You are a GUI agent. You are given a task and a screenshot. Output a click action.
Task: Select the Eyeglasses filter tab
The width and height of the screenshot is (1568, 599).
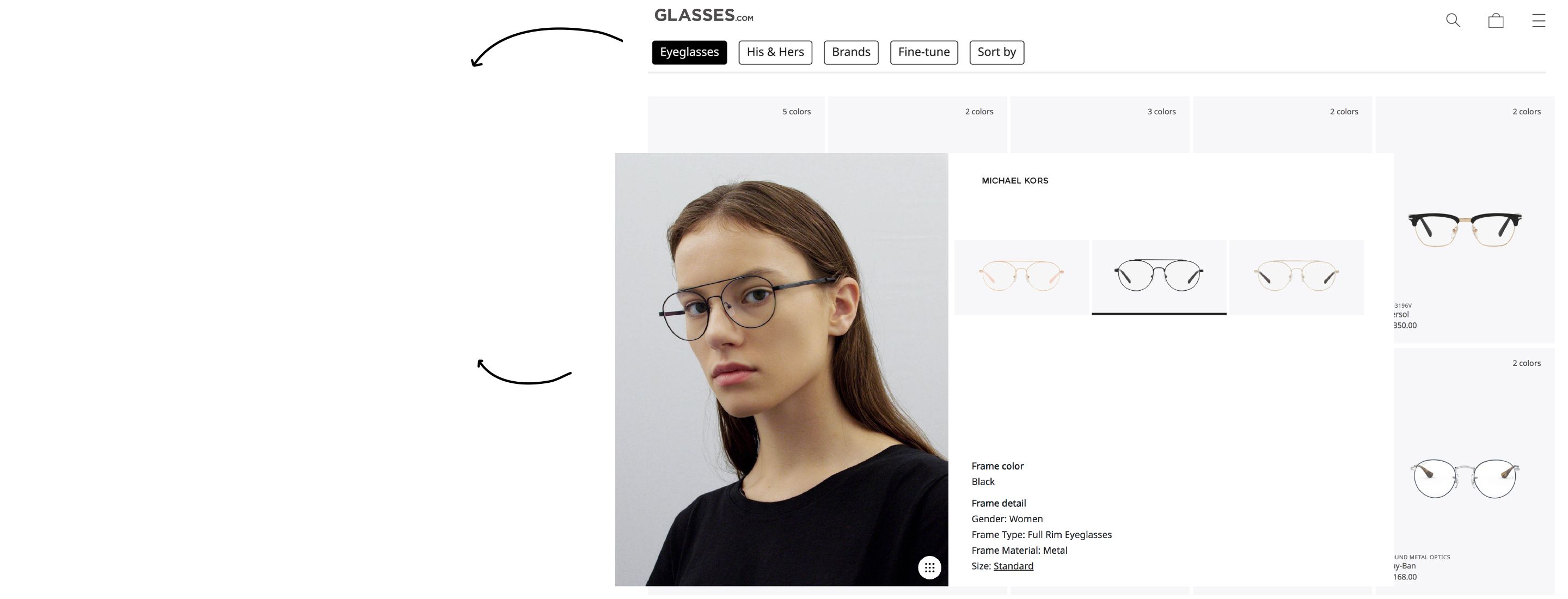coord(689,52)
